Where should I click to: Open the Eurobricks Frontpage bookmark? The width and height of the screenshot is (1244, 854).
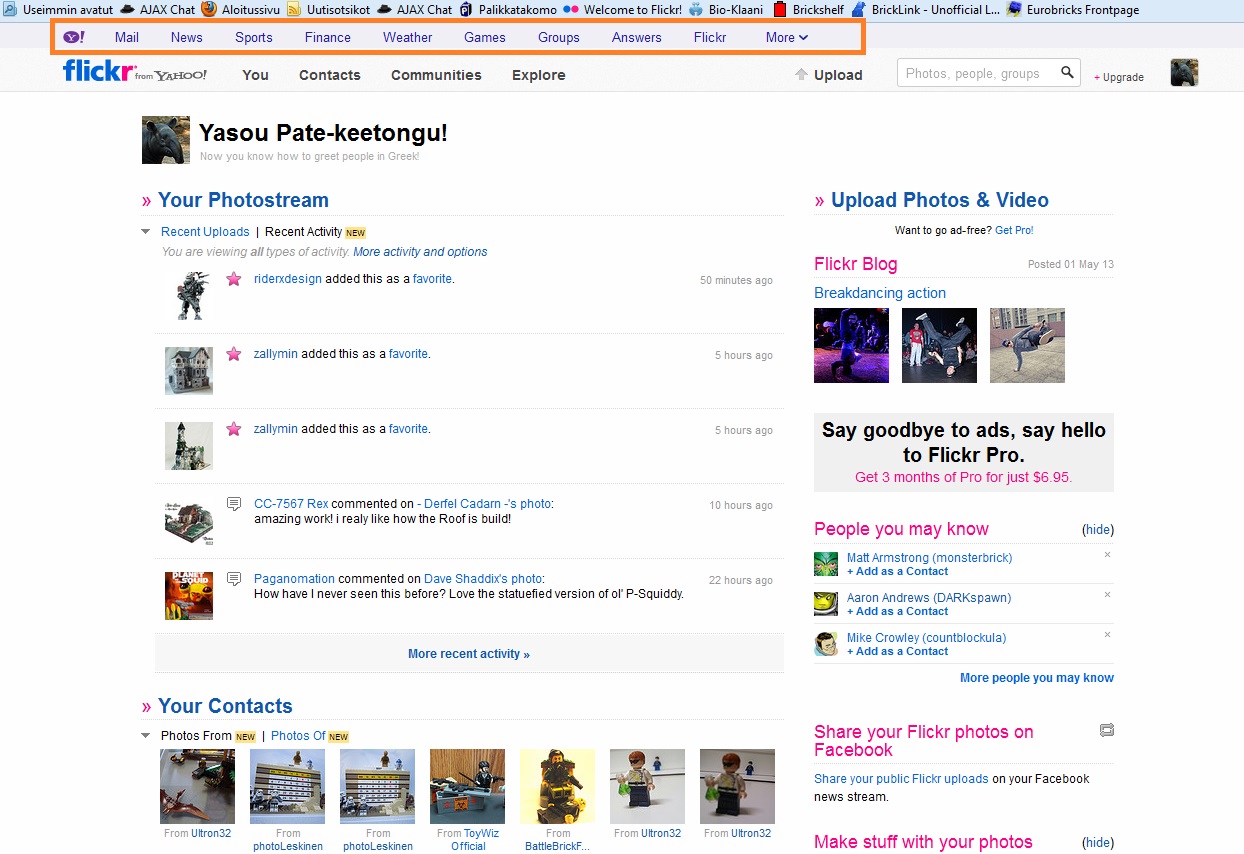pos(1074,9)
